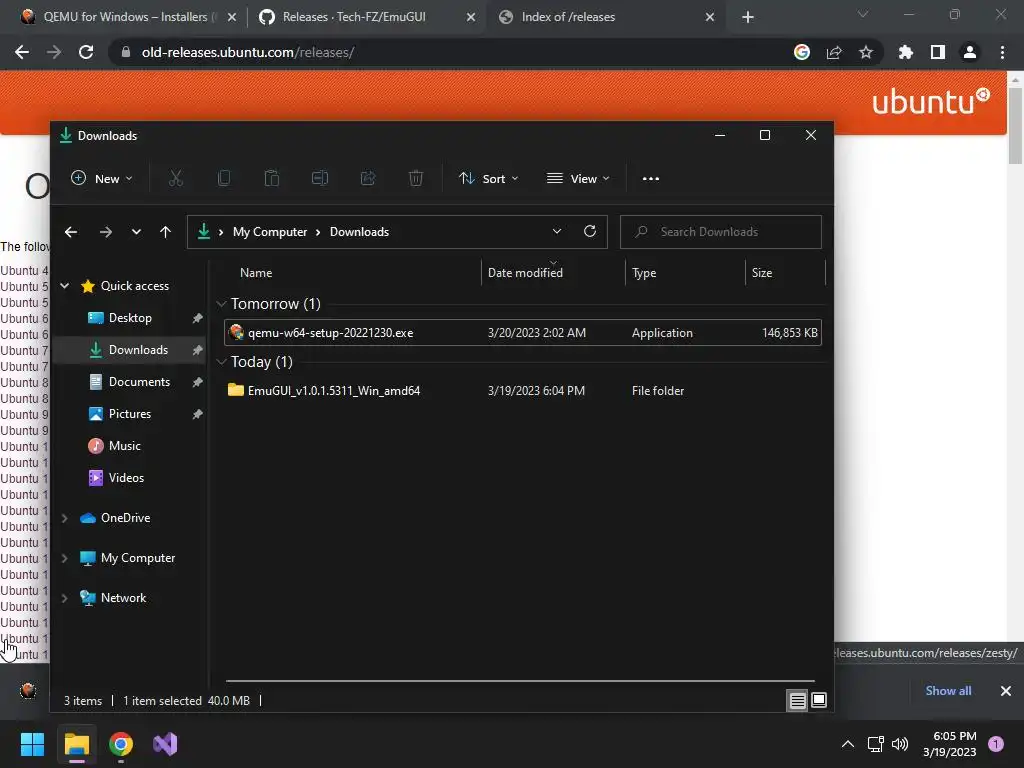This screenshot has height=768, width=1024.
Task: Refresh the Downloads folder view
Action: click(x=590, y=231)
